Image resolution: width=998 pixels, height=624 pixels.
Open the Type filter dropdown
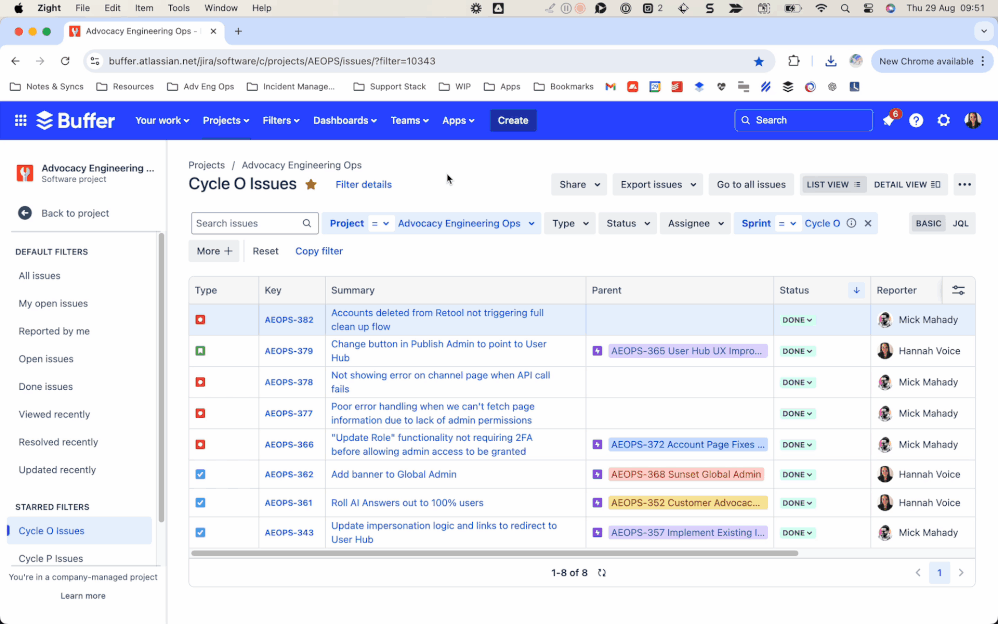coord(570,223)
